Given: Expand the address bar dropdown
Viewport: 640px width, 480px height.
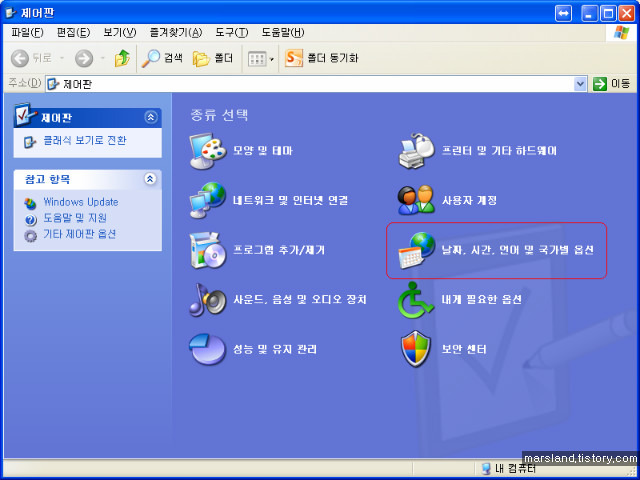Looking at the screenshot, I should (x=580, y=84).
